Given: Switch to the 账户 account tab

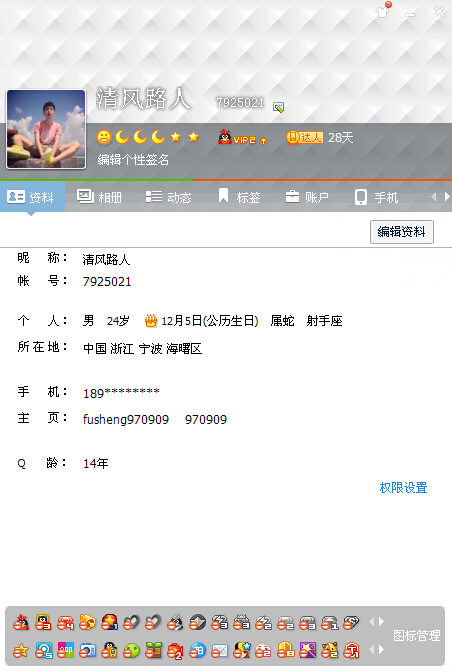Looking at the screenshot, I should coord(307,197).
